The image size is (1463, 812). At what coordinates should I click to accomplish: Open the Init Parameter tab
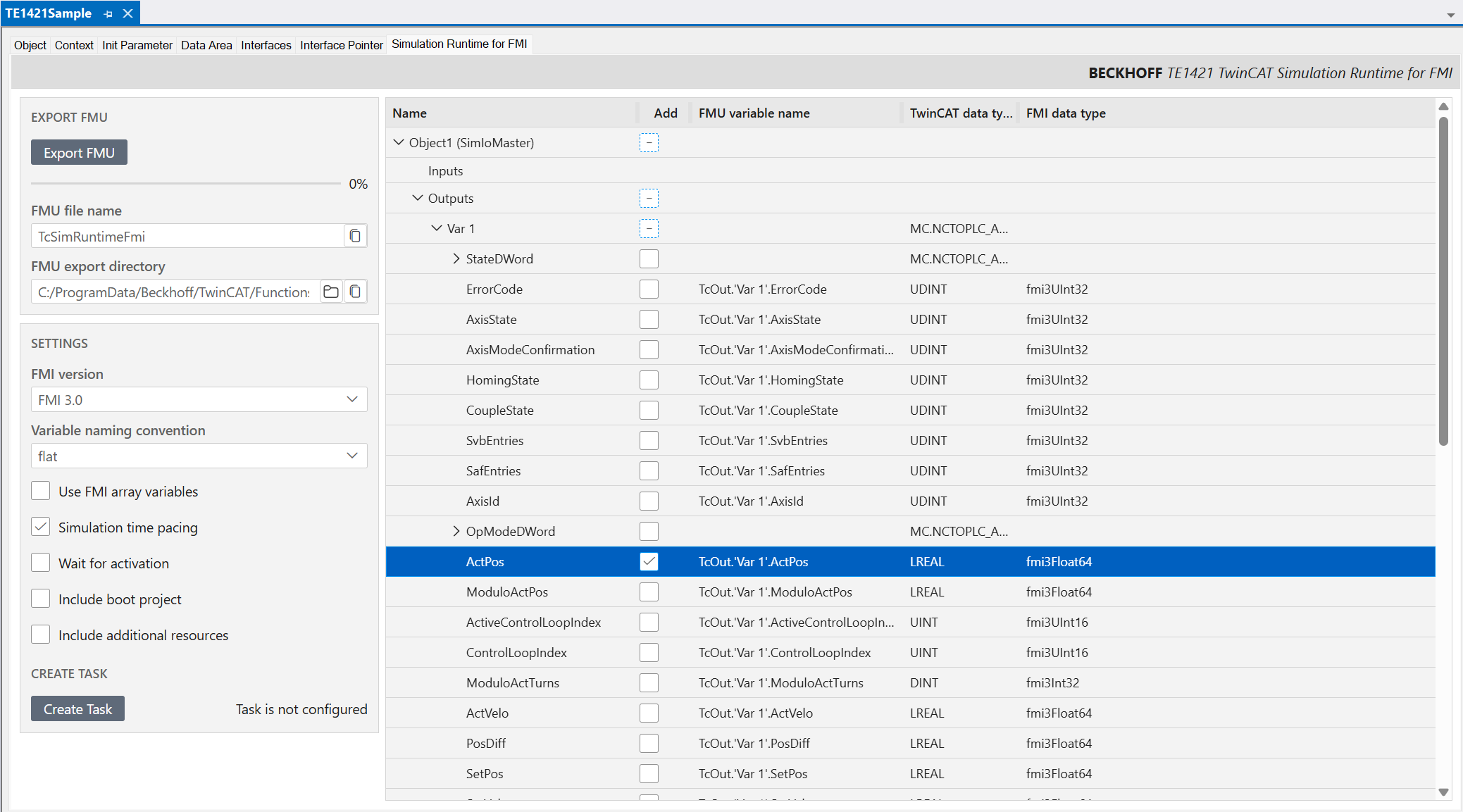click(137, 45)
